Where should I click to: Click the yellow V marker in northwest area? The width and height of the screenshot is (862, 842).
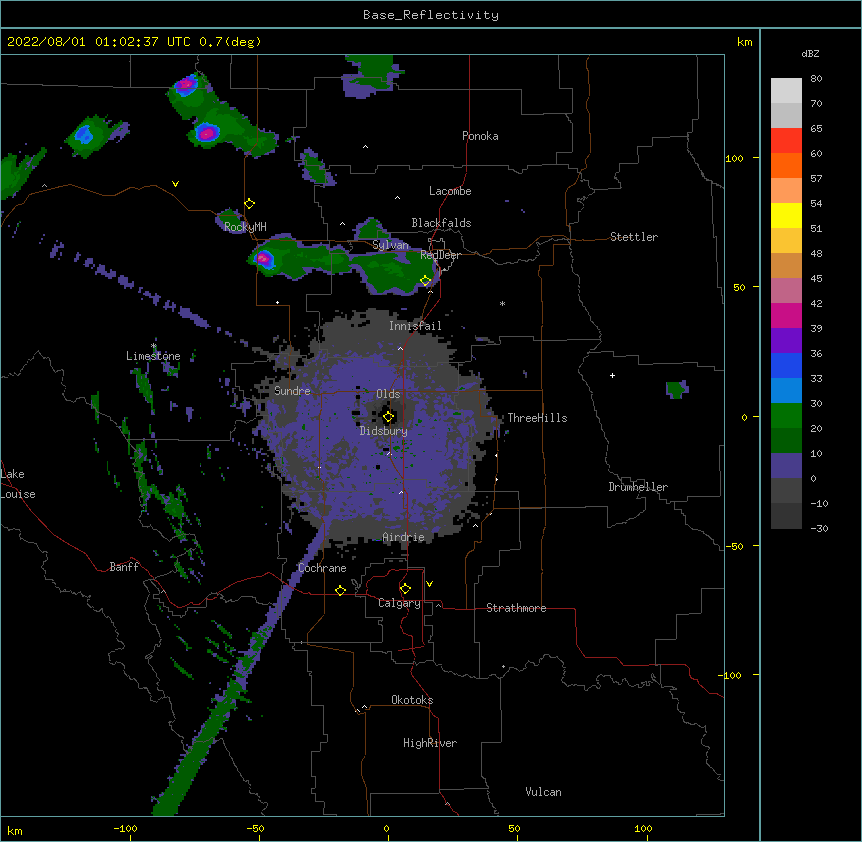coord(175,184)
